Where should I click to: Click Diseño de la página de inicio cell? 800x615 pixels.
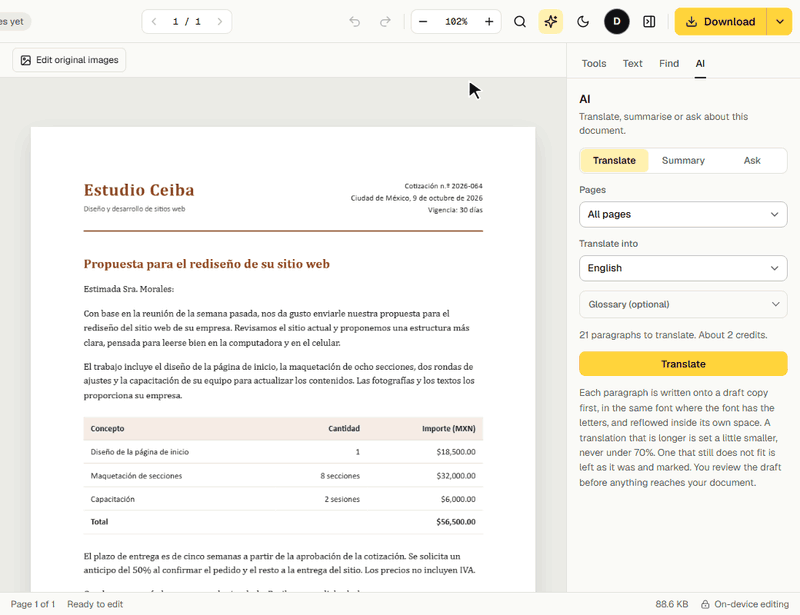click(x=139, y=452)
